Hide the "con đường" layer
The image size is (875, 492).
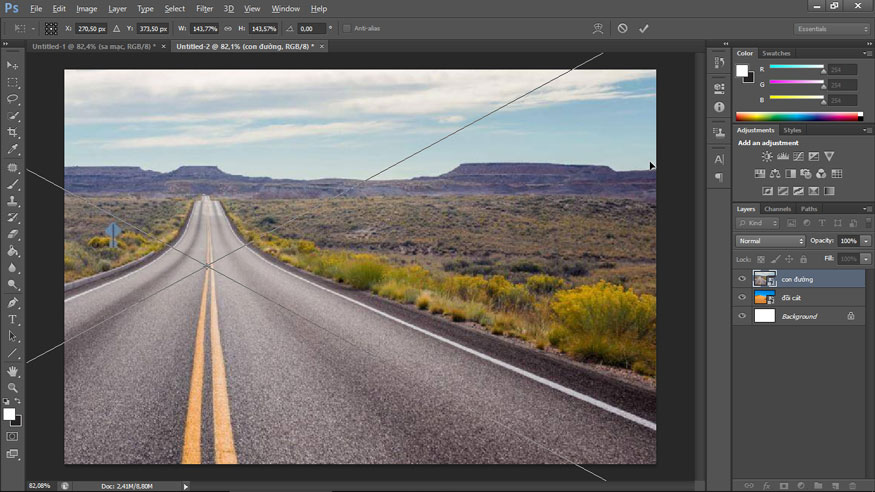pyautogui.click(x=741, y=279)
